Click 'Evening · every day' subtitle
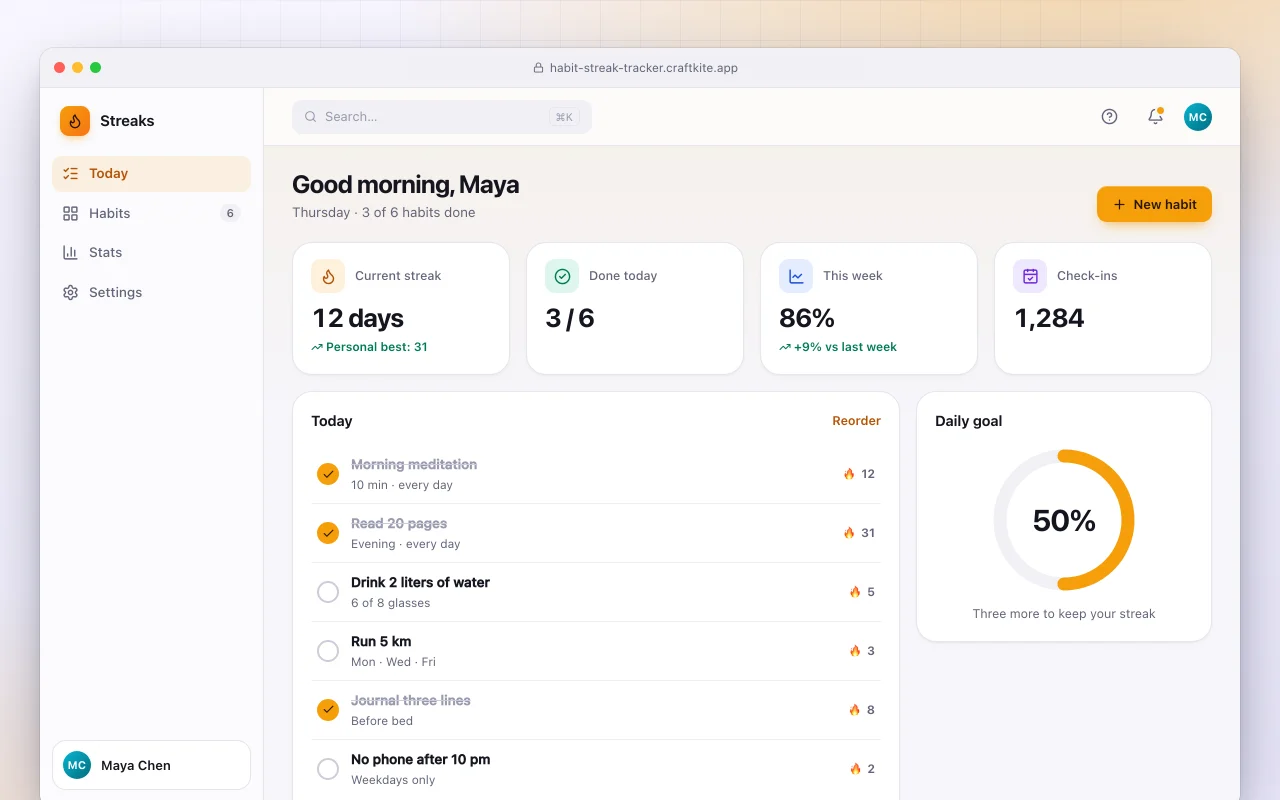 [406, 544]
